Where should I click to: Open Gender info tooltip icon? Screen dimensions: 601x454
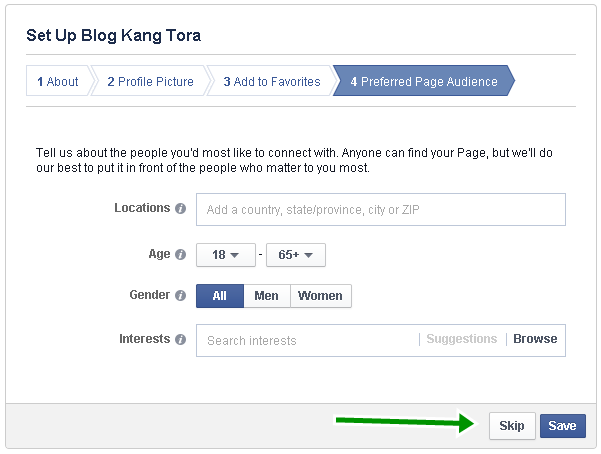click(x=181, y=296)
